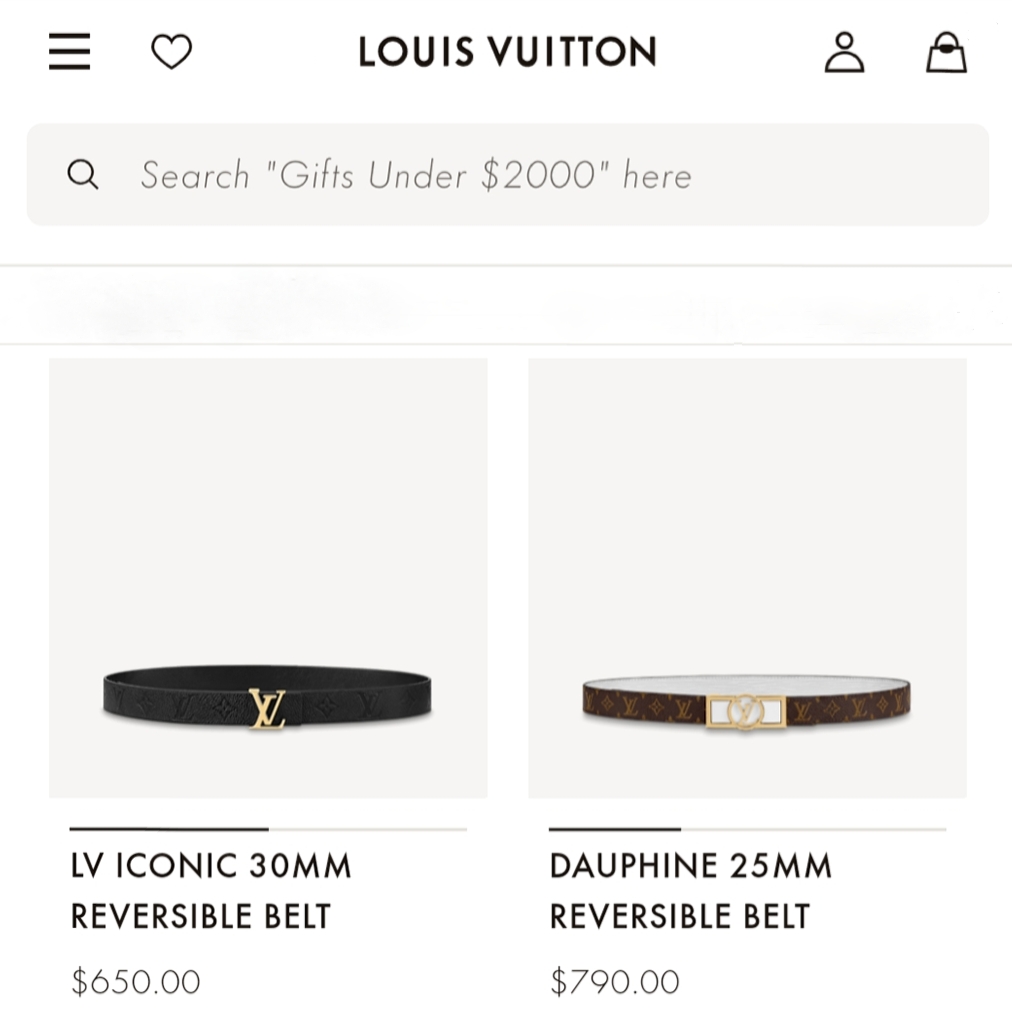This screenshot has width=1012, height=1012.
Task: Open the brown Dauphine belt photo
Action: click(747, 578)
